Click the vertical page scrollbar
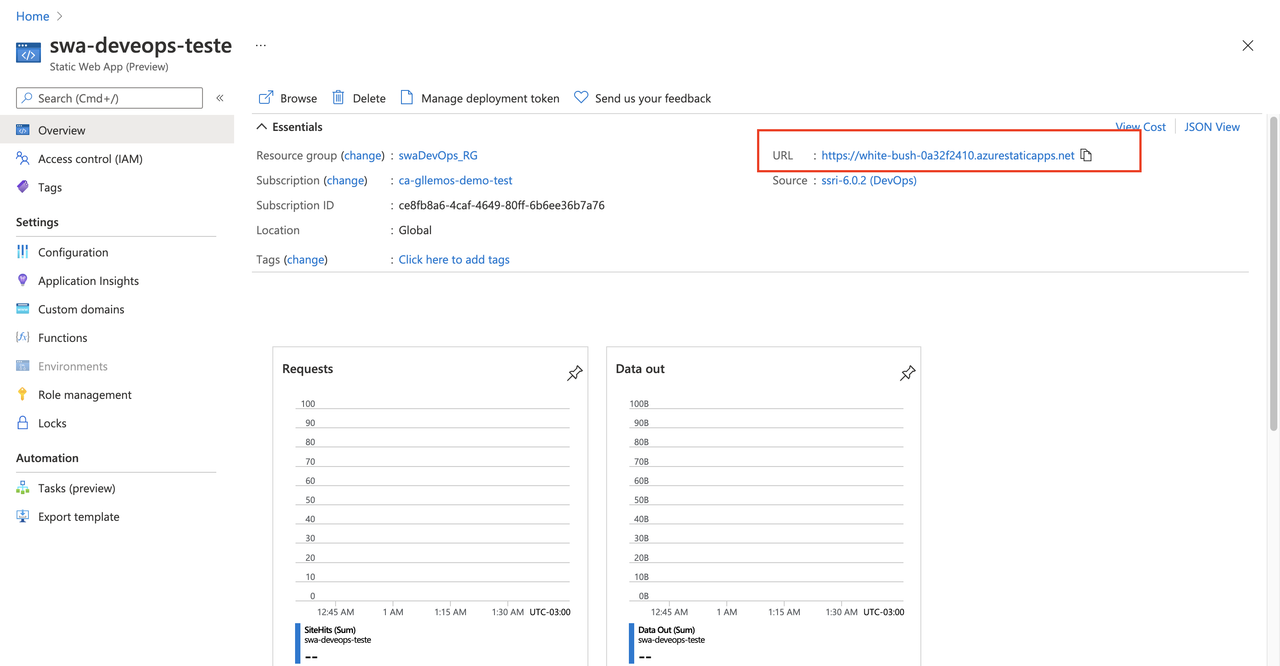The height and width of the screenshot is (666, 1280). (1273, 275)
